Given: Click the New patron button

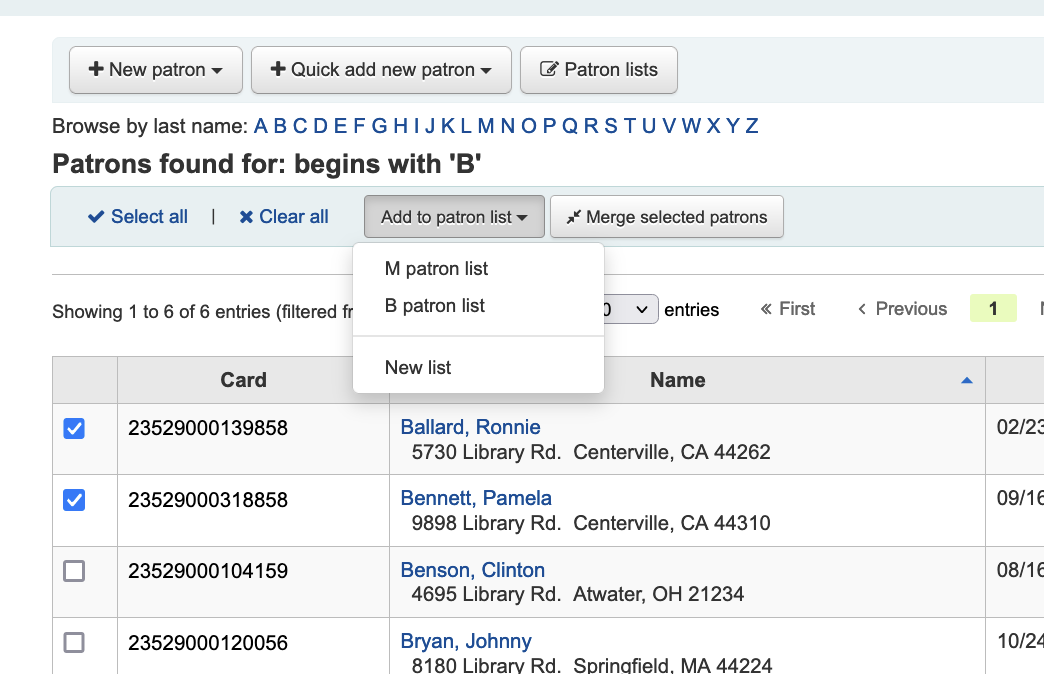Looking at the screenshot, I should 156,70.
